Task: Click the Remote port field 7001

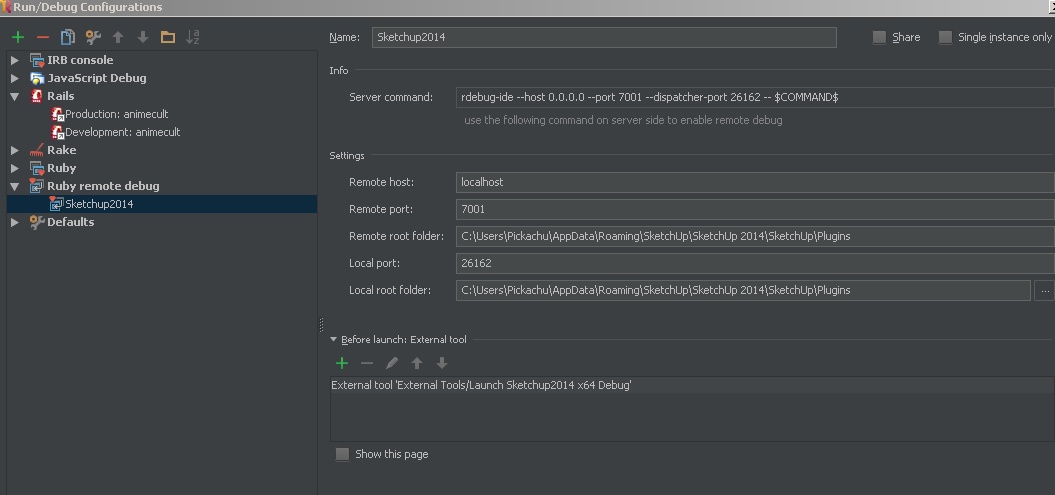Action: 755,209
